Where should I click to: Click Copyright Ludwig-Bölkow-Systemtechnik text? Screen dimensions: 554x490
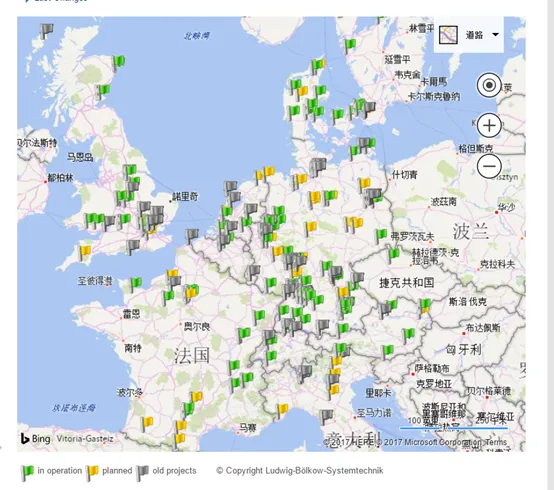point(300,471)
